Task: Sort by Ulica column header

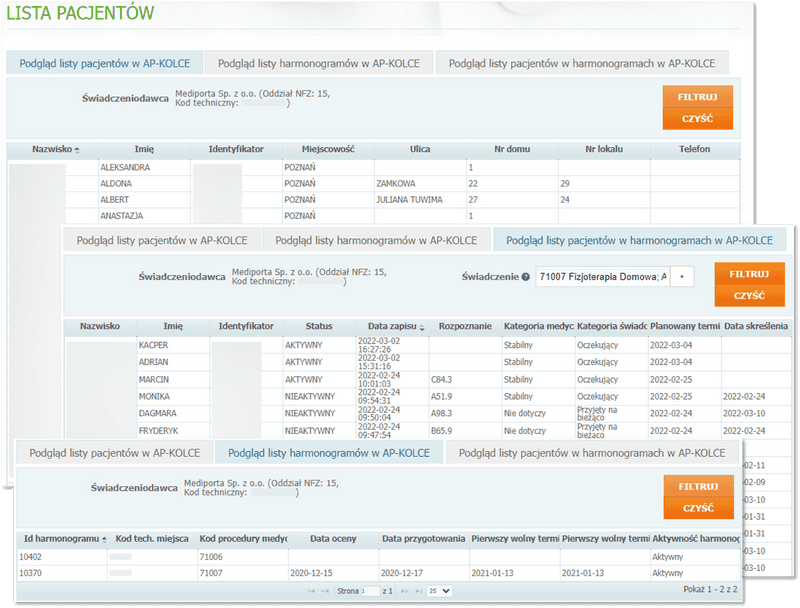Action: [x=420, y=149]
